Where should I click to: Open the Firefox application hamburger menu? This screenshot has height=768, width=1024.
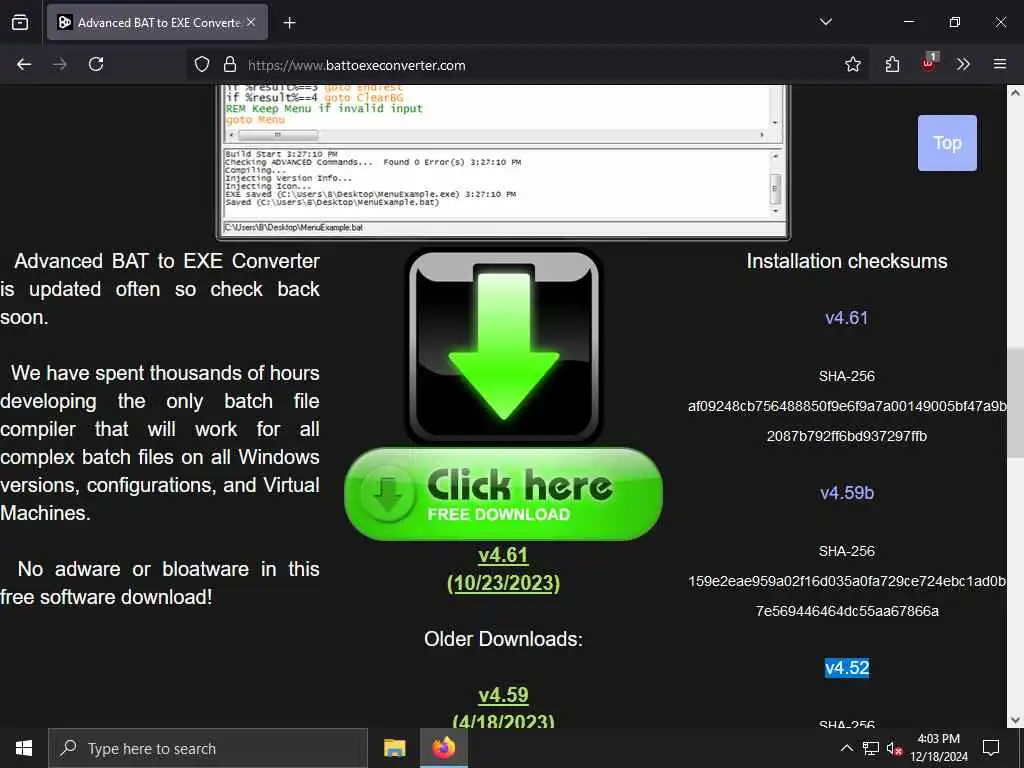[1000, 64]
